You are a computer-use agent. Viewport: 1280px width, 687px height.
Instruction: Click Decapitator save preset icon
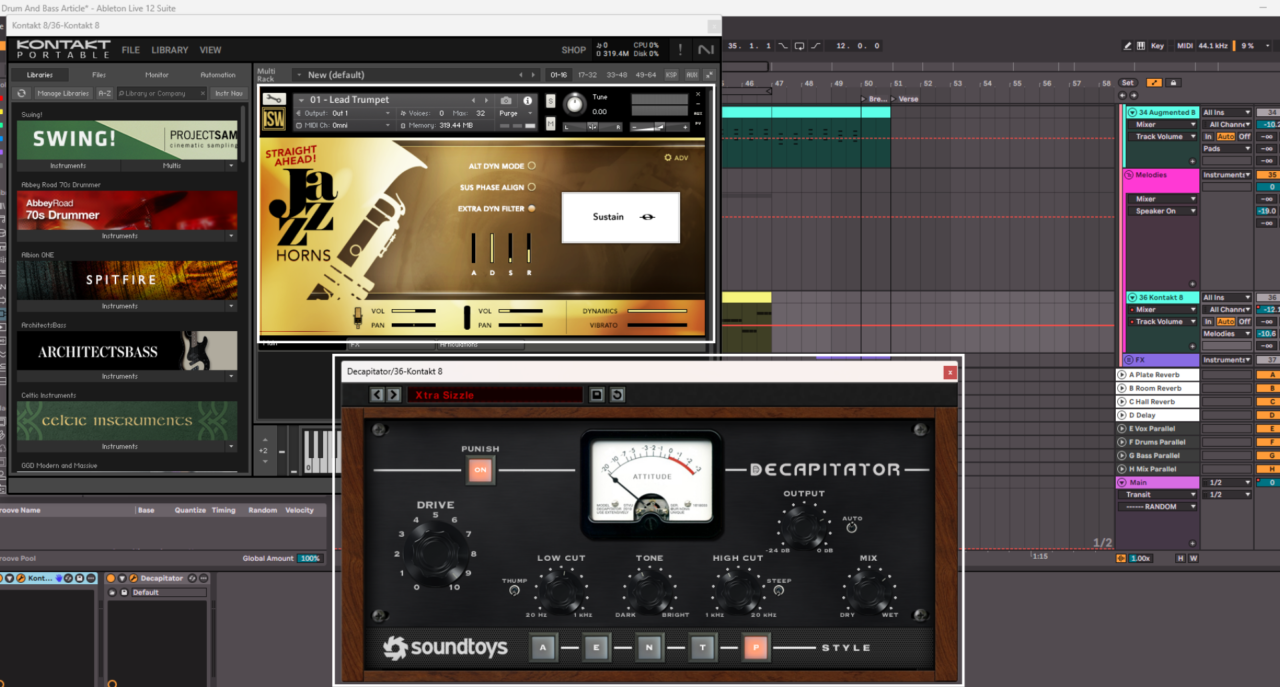coord(596,395)
